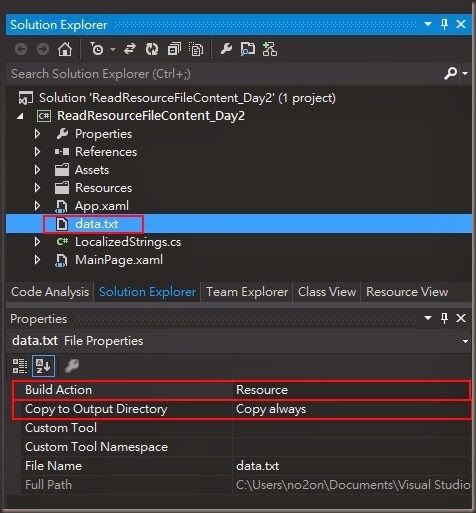Expand MainPage.xaml node

tap(37, 260)
